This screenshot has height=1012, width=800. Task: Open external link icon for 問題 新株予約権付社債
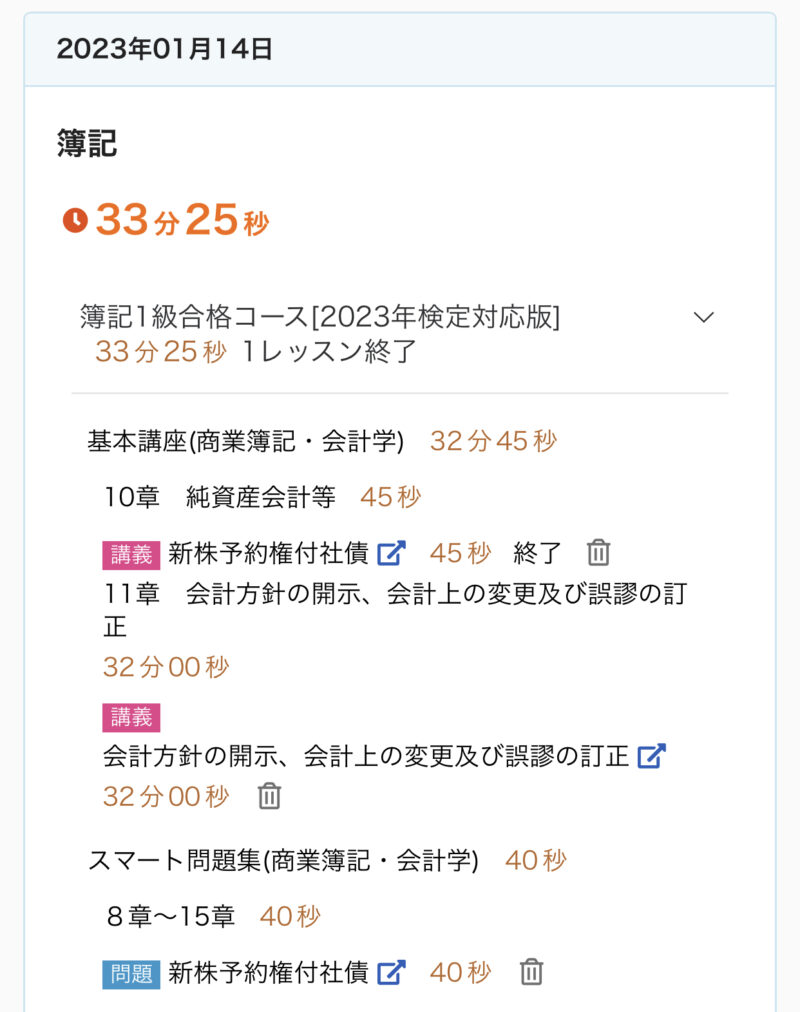392,971
